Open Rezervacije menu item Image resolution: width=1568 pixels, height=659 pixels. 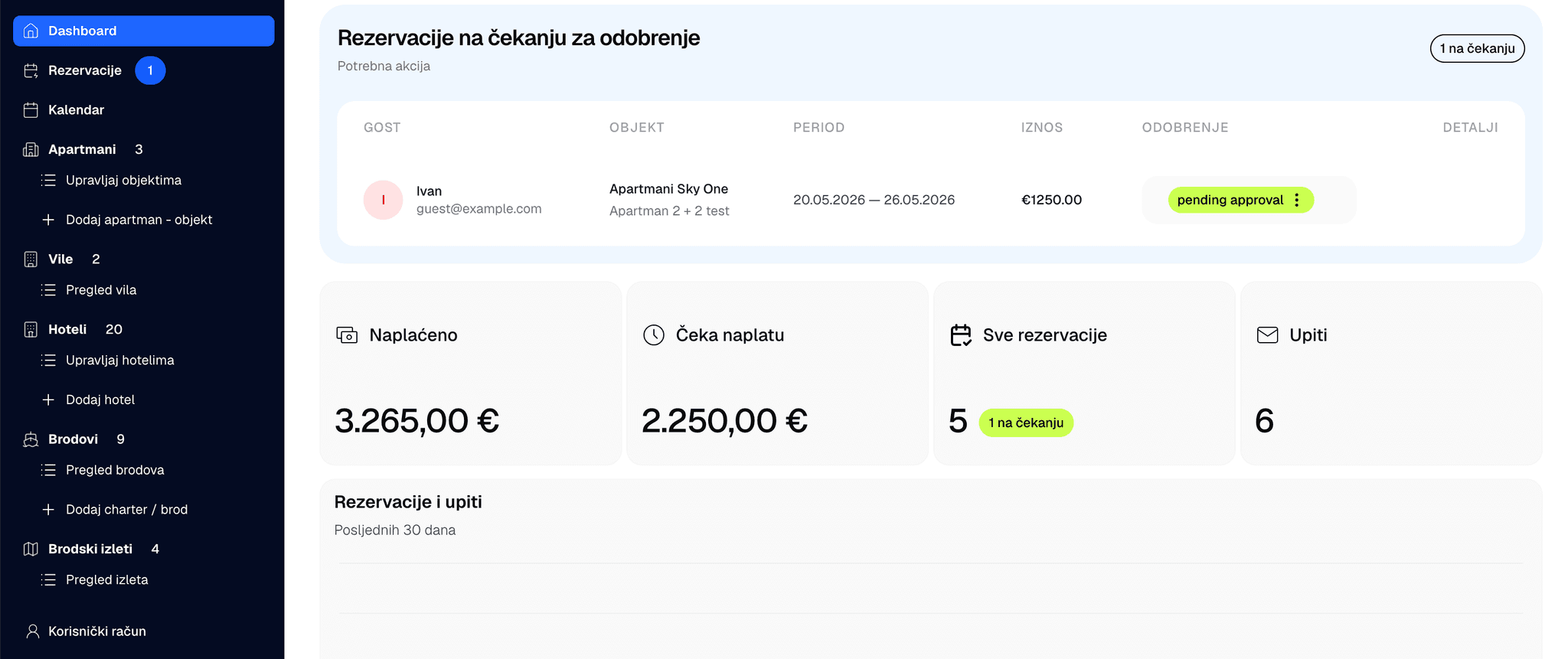(85, 70)
